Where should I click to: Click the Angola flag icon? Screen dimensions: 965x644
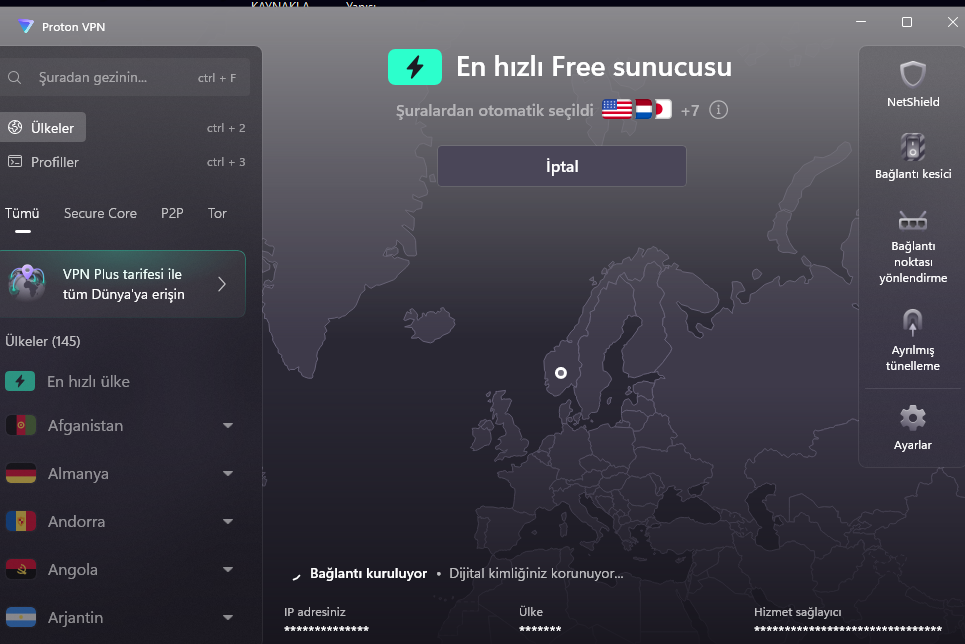pyautogui.click(x=20, y=570)
